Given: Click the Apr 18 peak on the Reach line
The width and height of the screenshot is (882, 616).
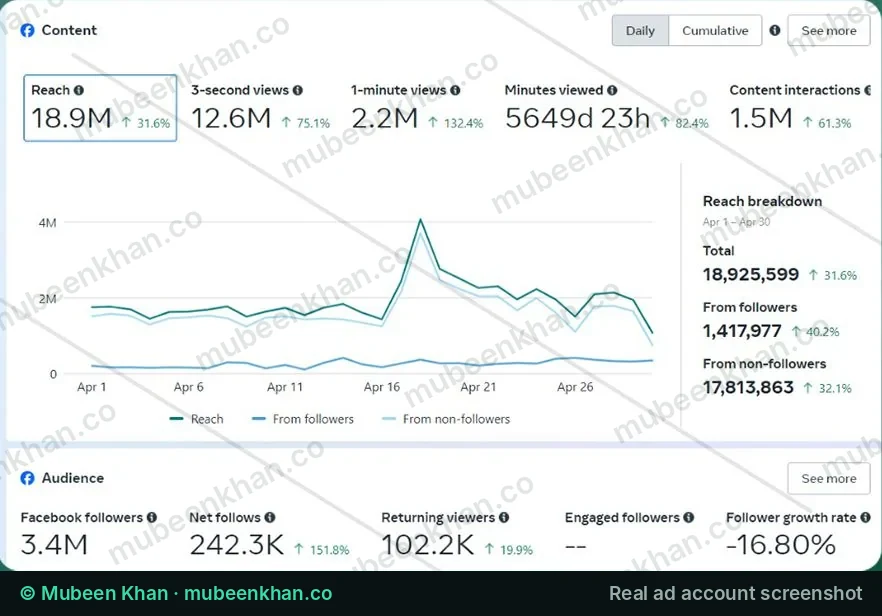Looking at the screenshot, I should (x=420, y=220).
